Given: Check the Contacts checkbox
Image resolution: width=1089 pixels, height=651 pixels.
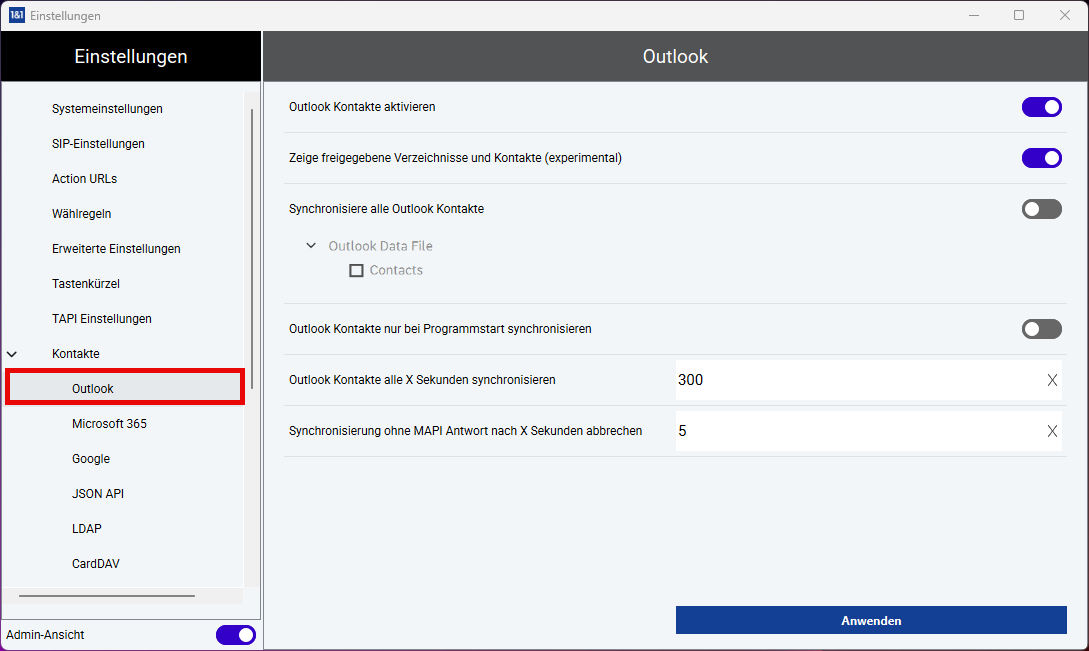Looking at the screenshot, I should tap(356, 271).
